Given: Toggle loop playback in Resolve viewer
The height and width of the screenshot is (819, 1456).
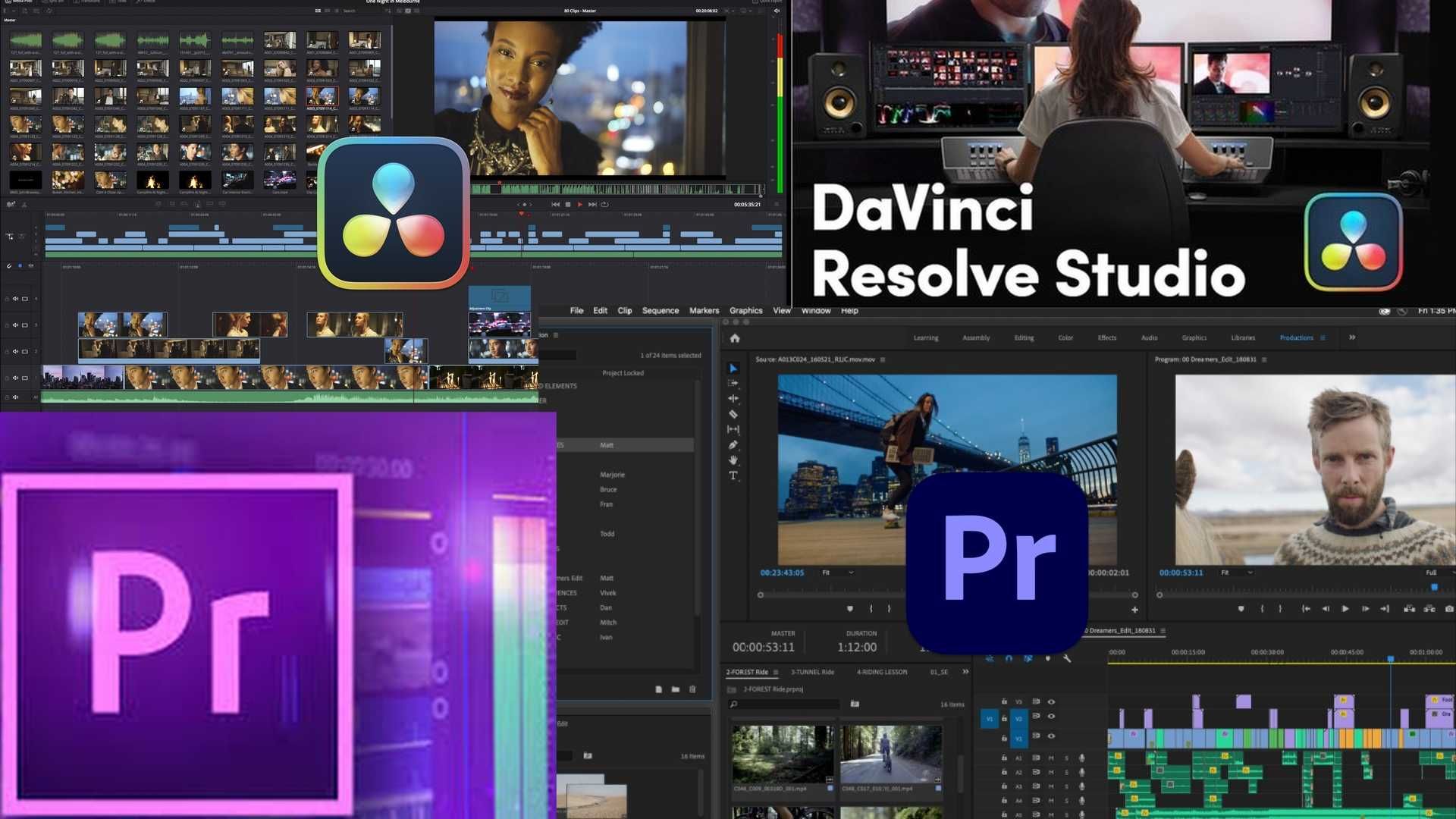Looking at the screenshot, I should click(604, 204).
